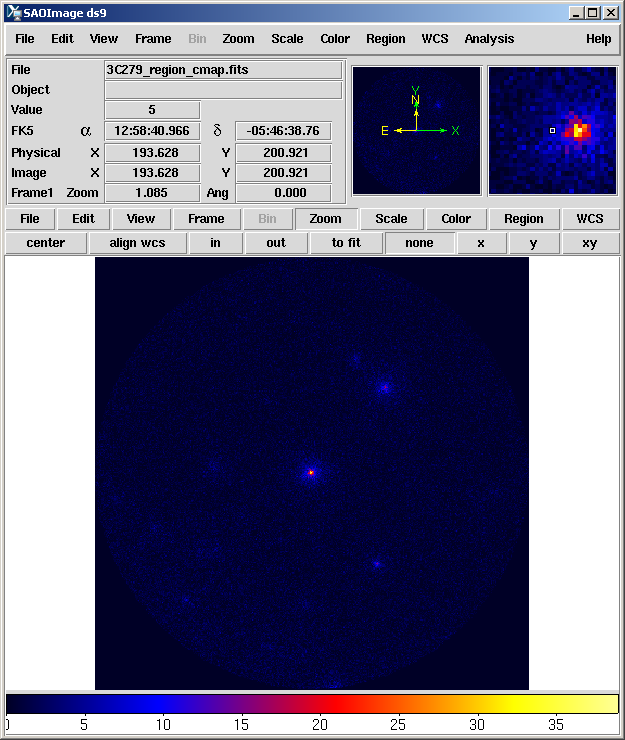Open the File menu in menu bar
The image size is (625, 740).
25,39
